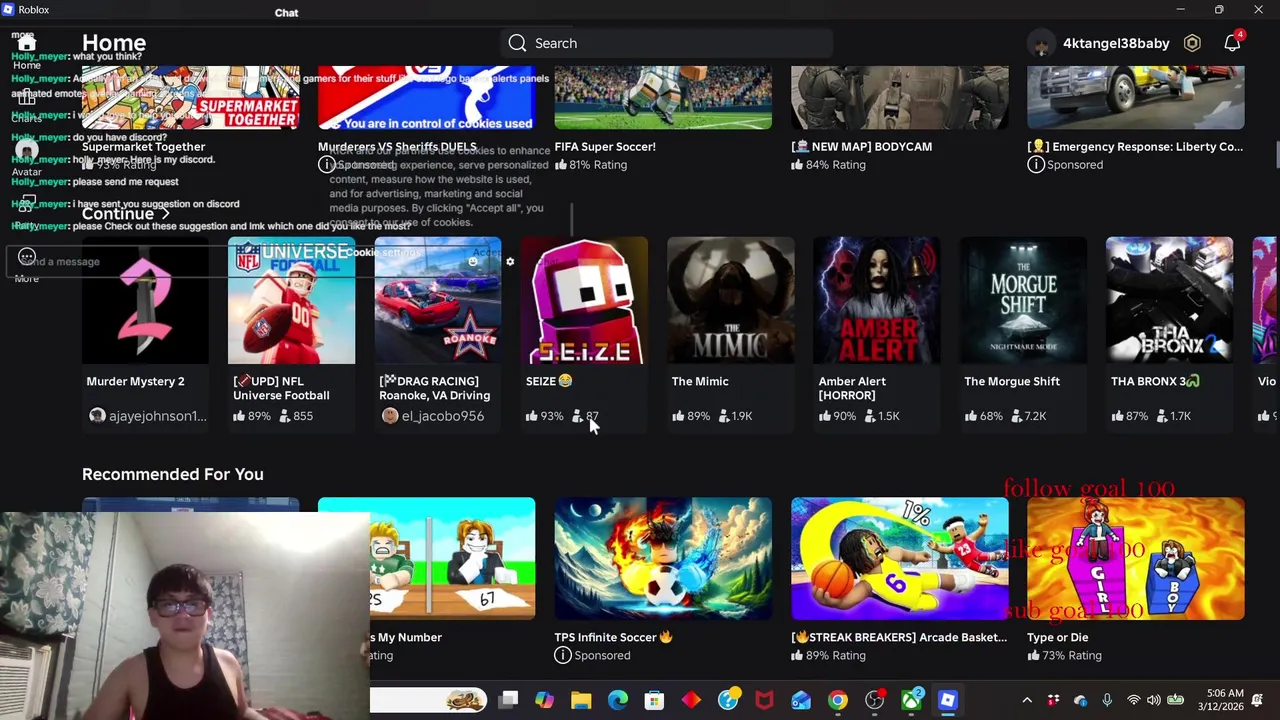Open the Supermarket Together game title

tap(143, 146)
